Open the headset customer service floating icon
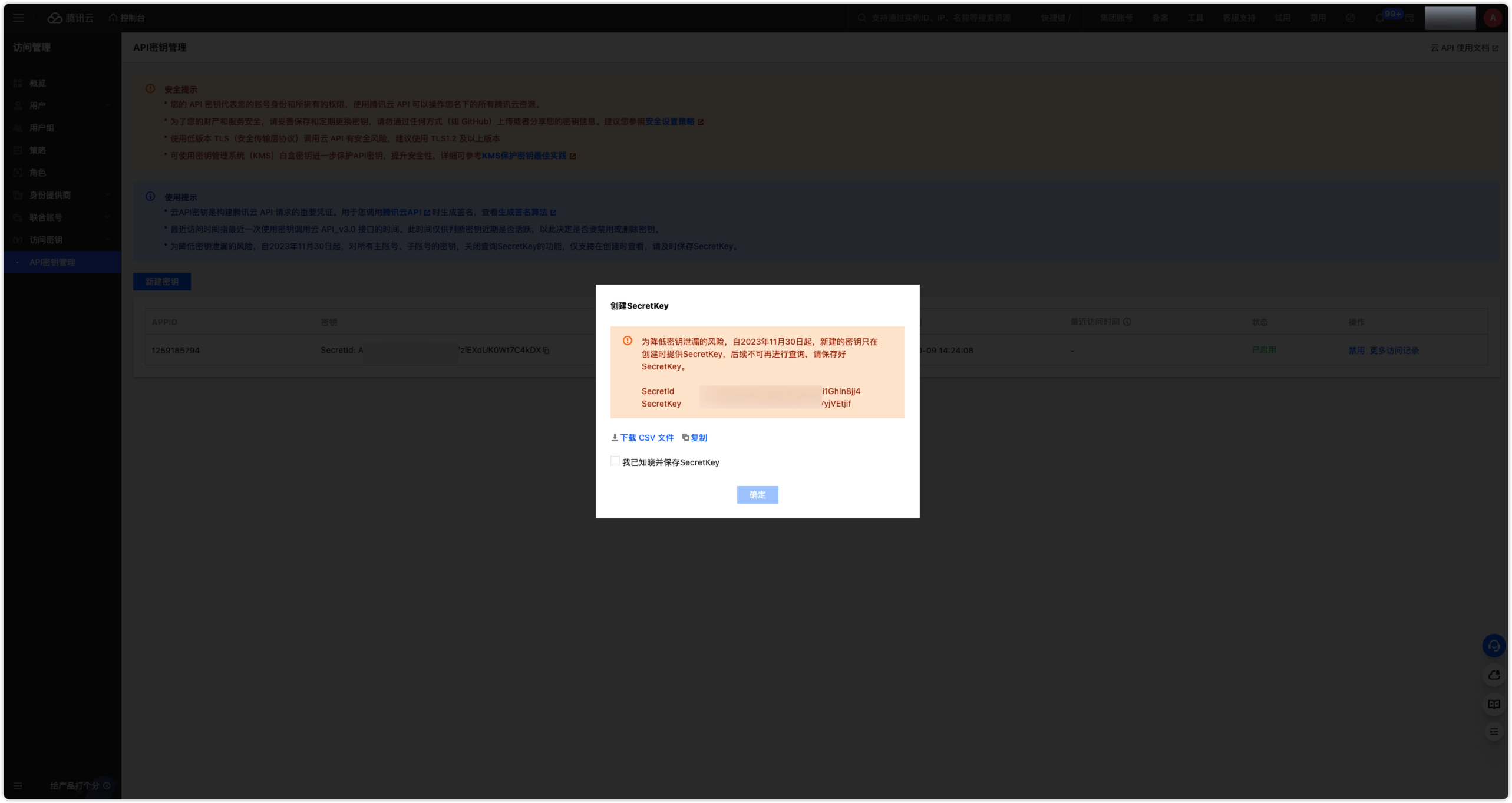Screen dimensions: 1512x803 1495,645
